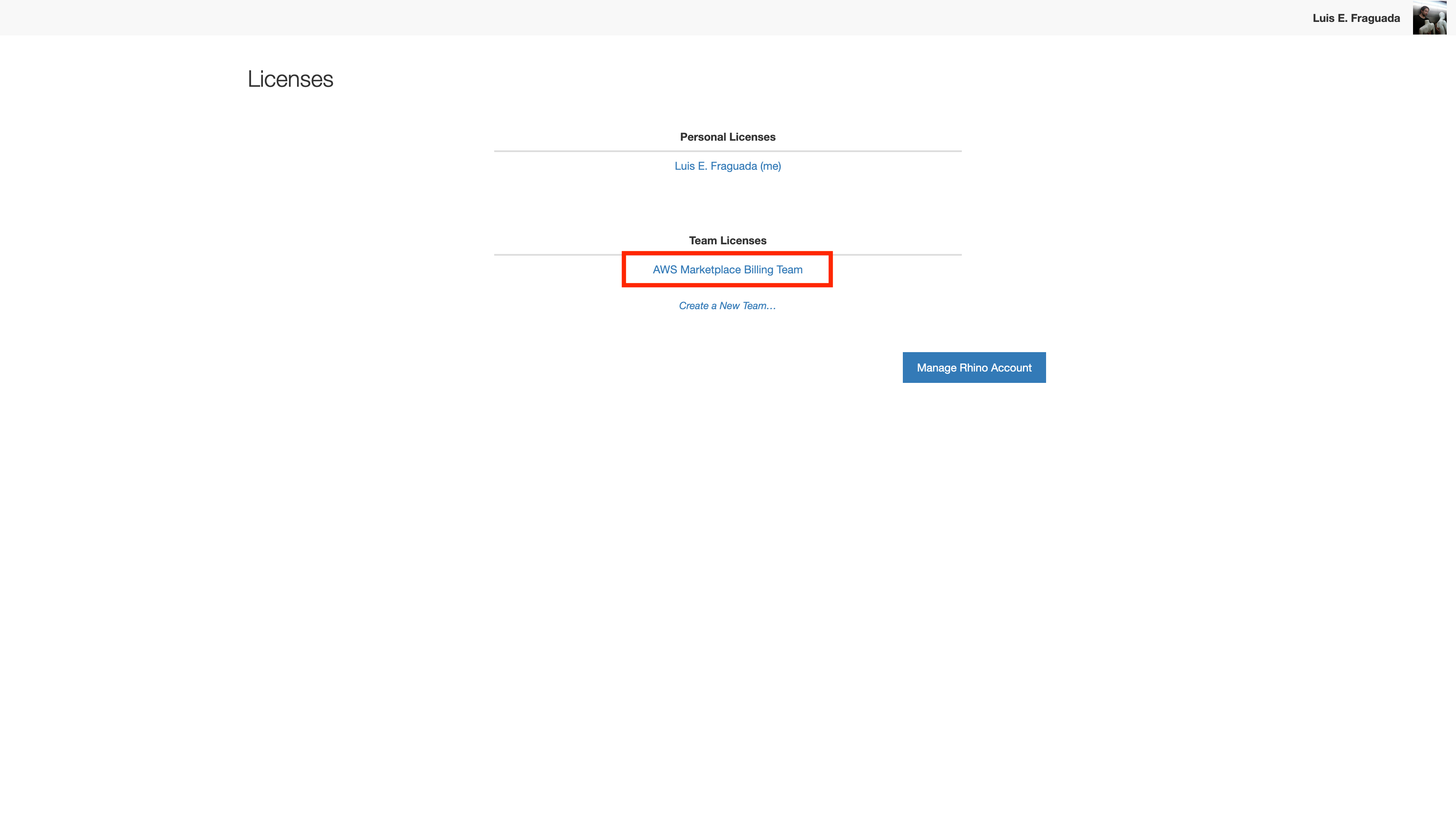Open the AWS Marketplace Billing Team link
This screenshot has width=1456, height=818.
[728, 270]
